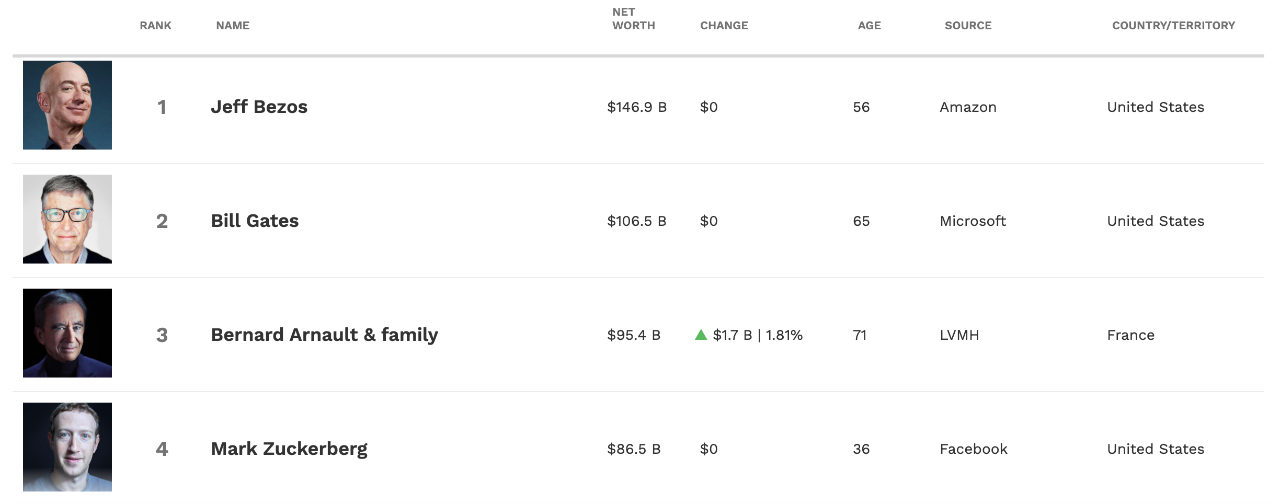Sort by the NET WORTH column header
Image resolution: width=1280 pixels, height=504 pixels.
633,19
